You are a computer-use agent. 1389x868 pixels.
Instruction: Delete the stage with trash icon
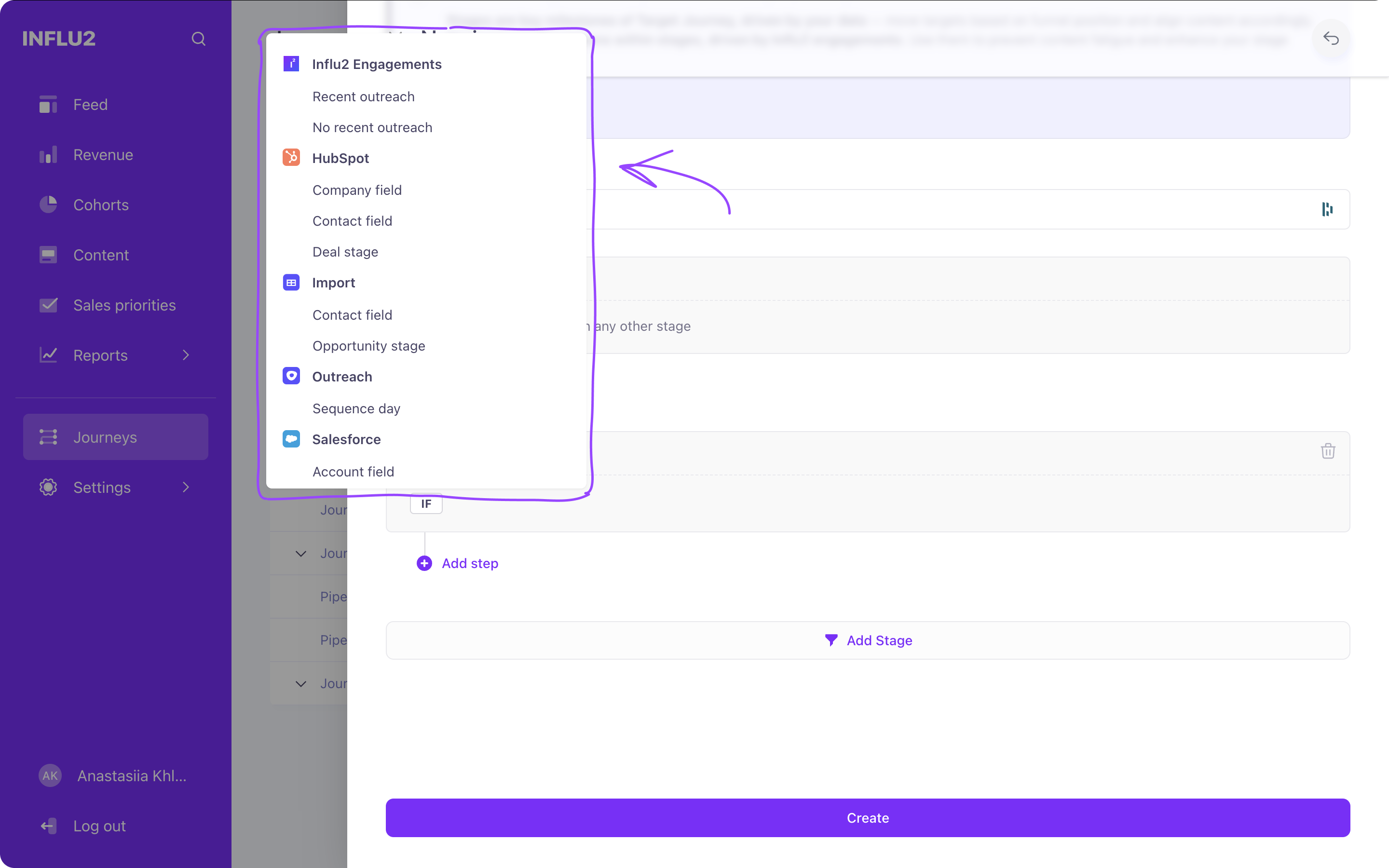(x=1328, y=451)
